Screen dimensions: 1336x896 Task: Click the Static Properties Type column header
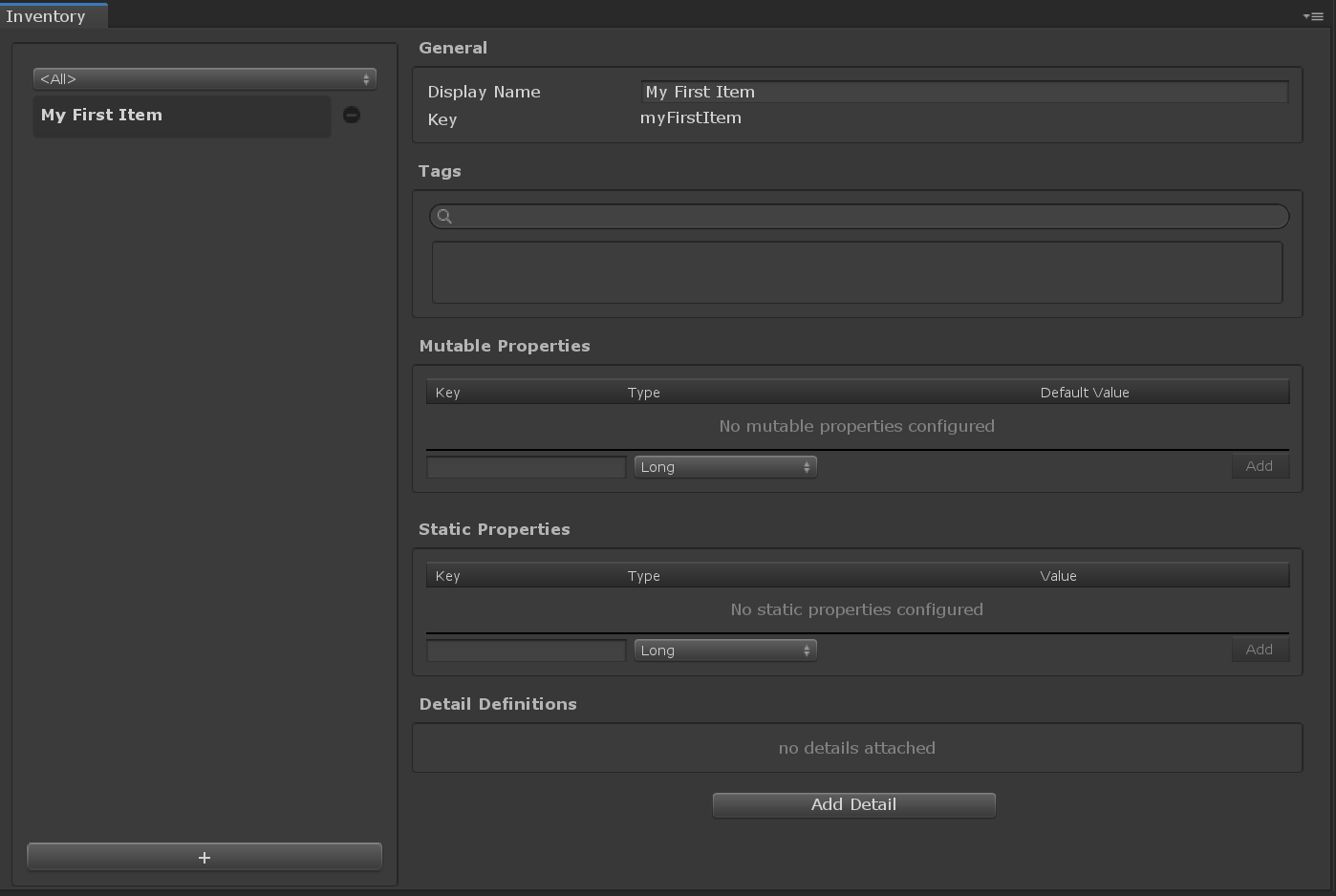[644, 576]
